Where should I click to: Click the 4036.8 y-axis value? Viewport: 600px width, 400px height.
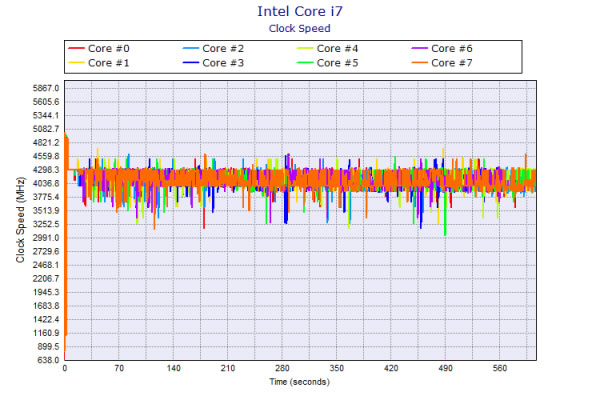pyautogui.click(x=46, y=183)
